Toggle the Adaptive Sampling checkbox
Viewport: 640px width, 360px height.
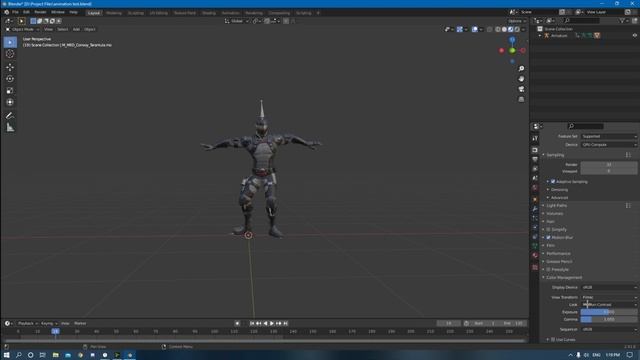553,181
